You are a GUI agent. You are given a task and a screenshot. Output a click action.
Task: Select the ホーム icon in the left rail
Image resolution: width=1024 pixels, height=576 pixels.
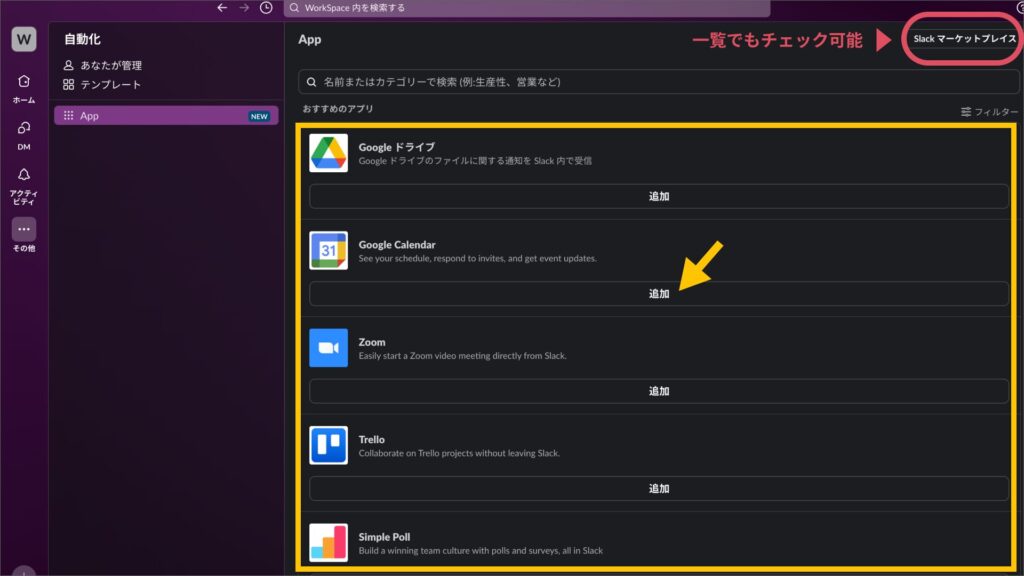[22, 81]
